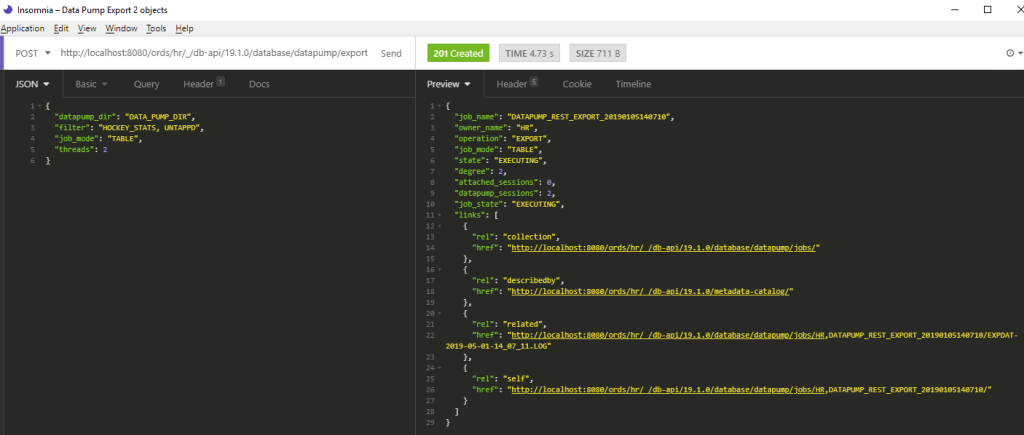Follow the metadata-catalog href link
Image resolution: width=1024 pixels, height=435 pixels.
point(650,291)
